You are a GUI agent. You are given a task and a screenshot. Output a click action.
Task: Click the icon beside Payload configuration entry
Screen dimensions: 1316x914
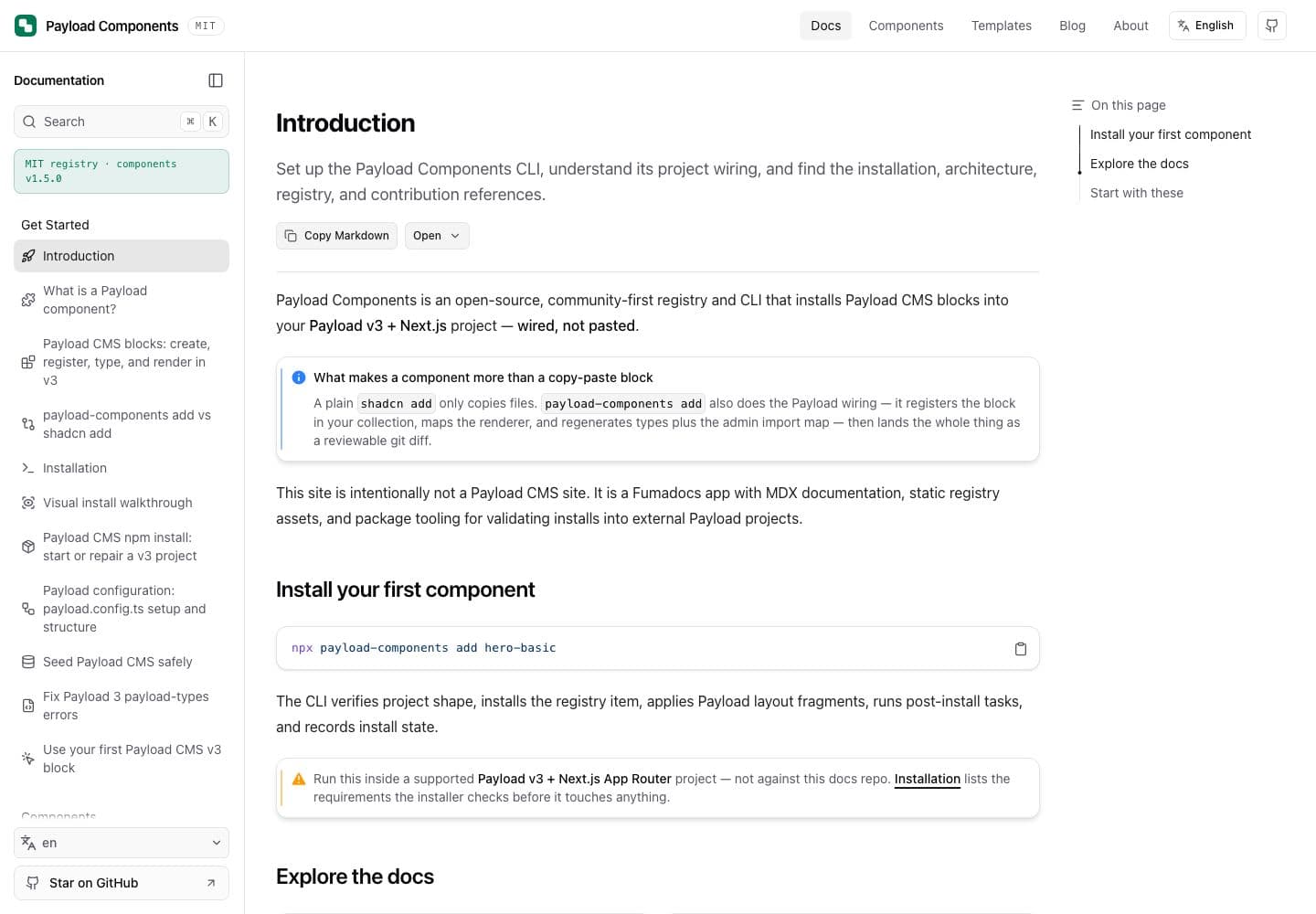pyautogui.click(x=28, y=609)
